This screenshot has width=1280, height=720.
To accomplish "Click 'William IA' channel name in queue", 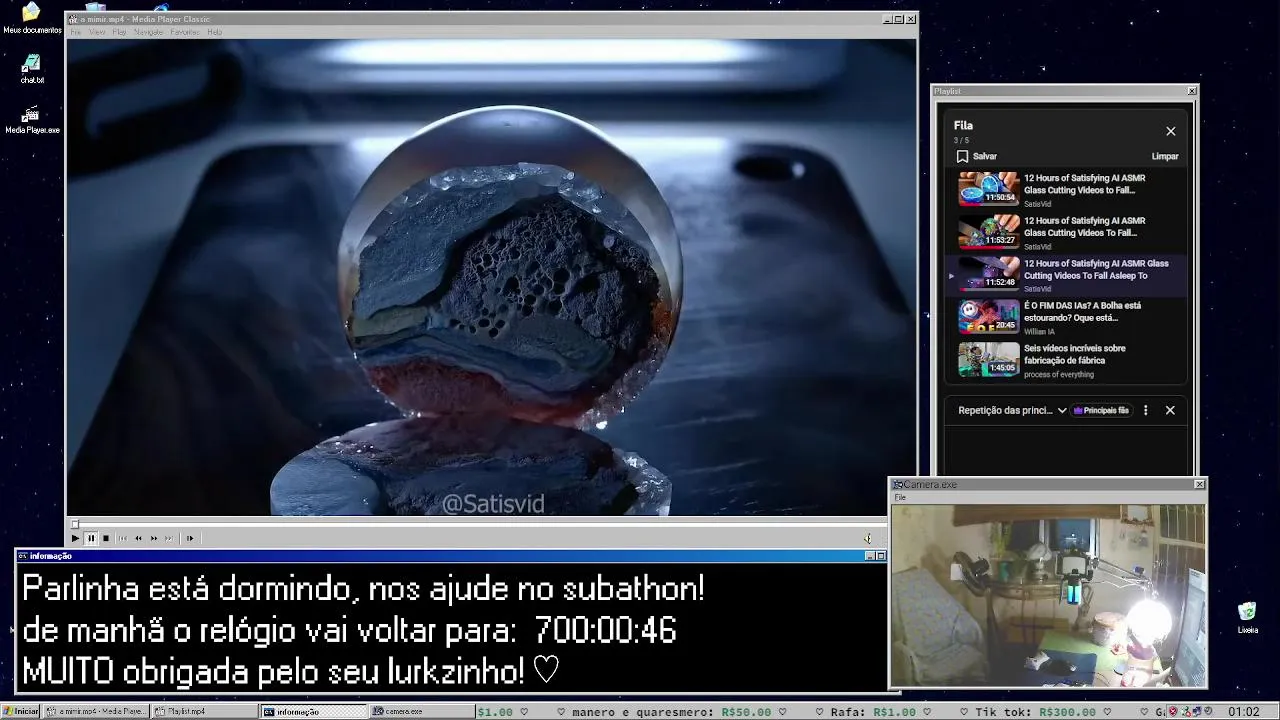I will pos(1039,332).
